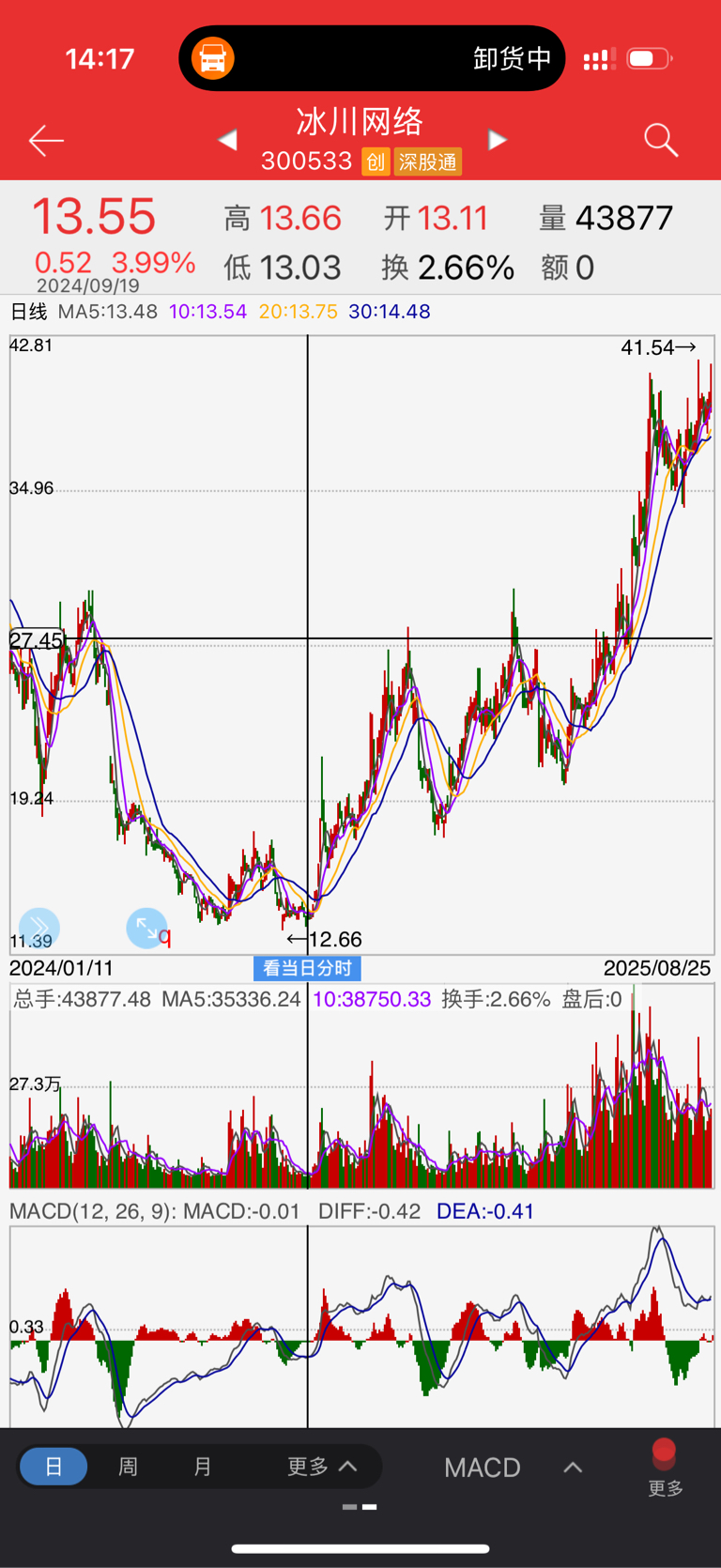Screen dimensions: 721x1568
Task: Tap the high price 13.66
Action: (x=299, y=219)
